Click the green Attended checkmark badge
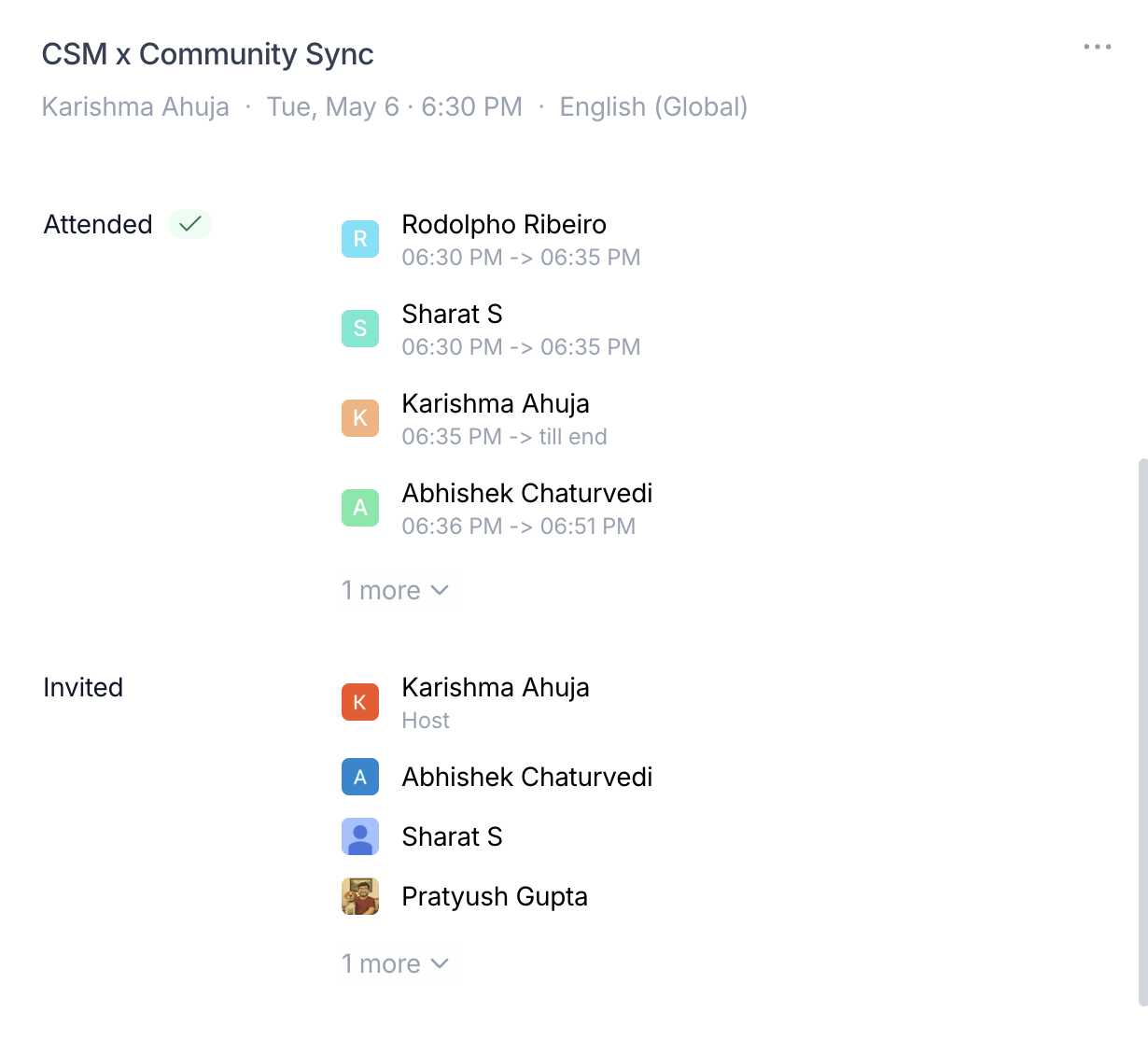Image resolution: width=1148 pixels, height=1053 pixels. 190,224
